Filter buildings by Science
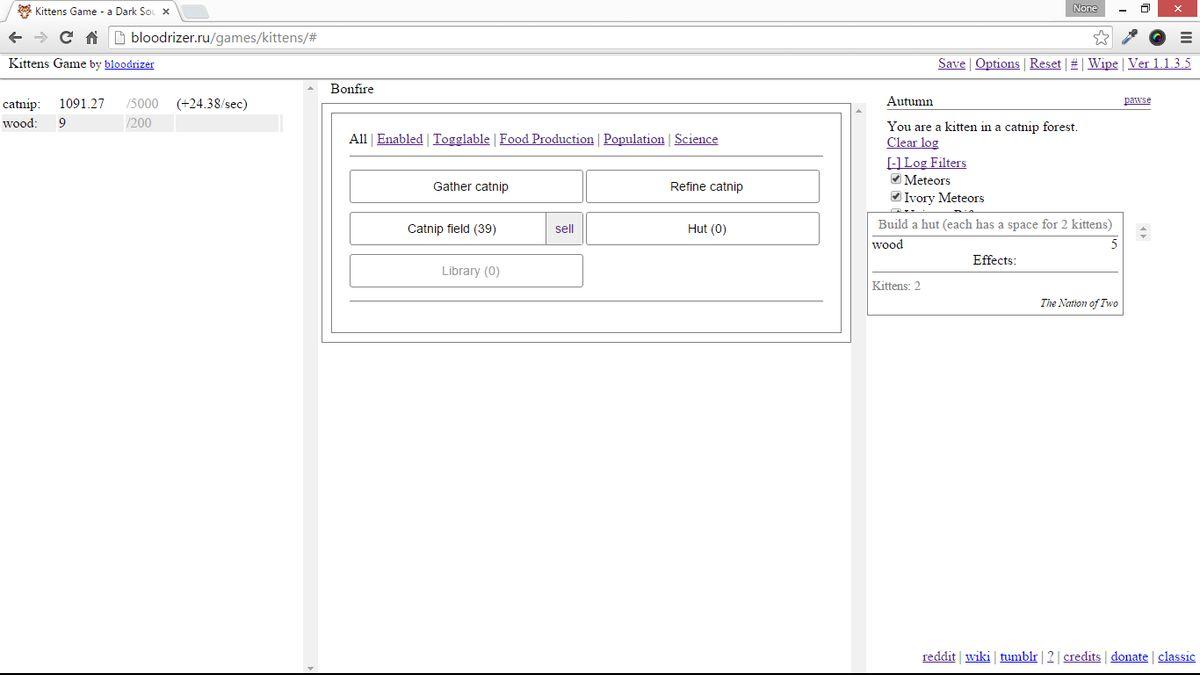 coord(696,139)
